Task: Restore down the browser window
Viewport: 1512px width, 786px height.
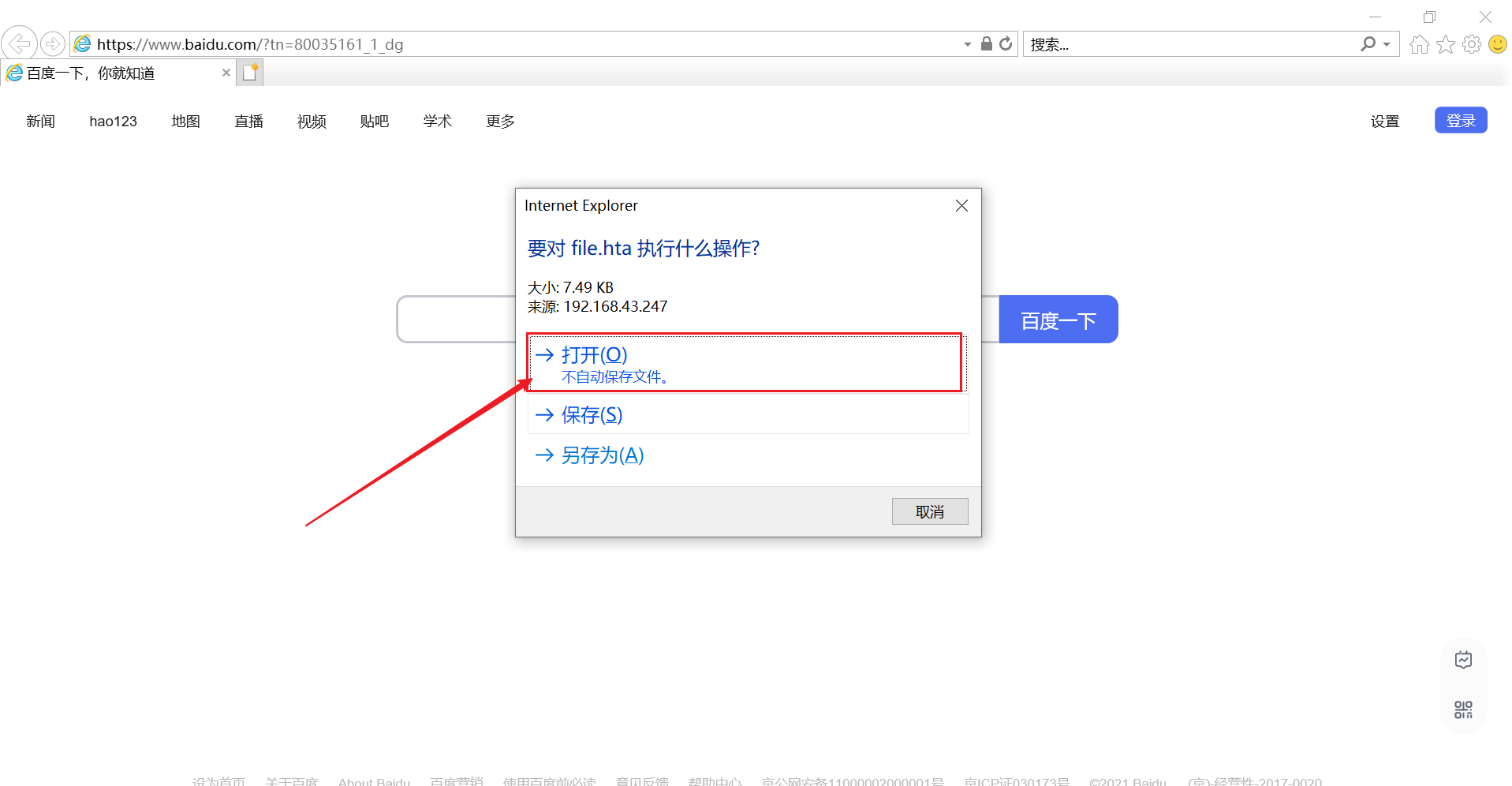Action: [1429, 17]
